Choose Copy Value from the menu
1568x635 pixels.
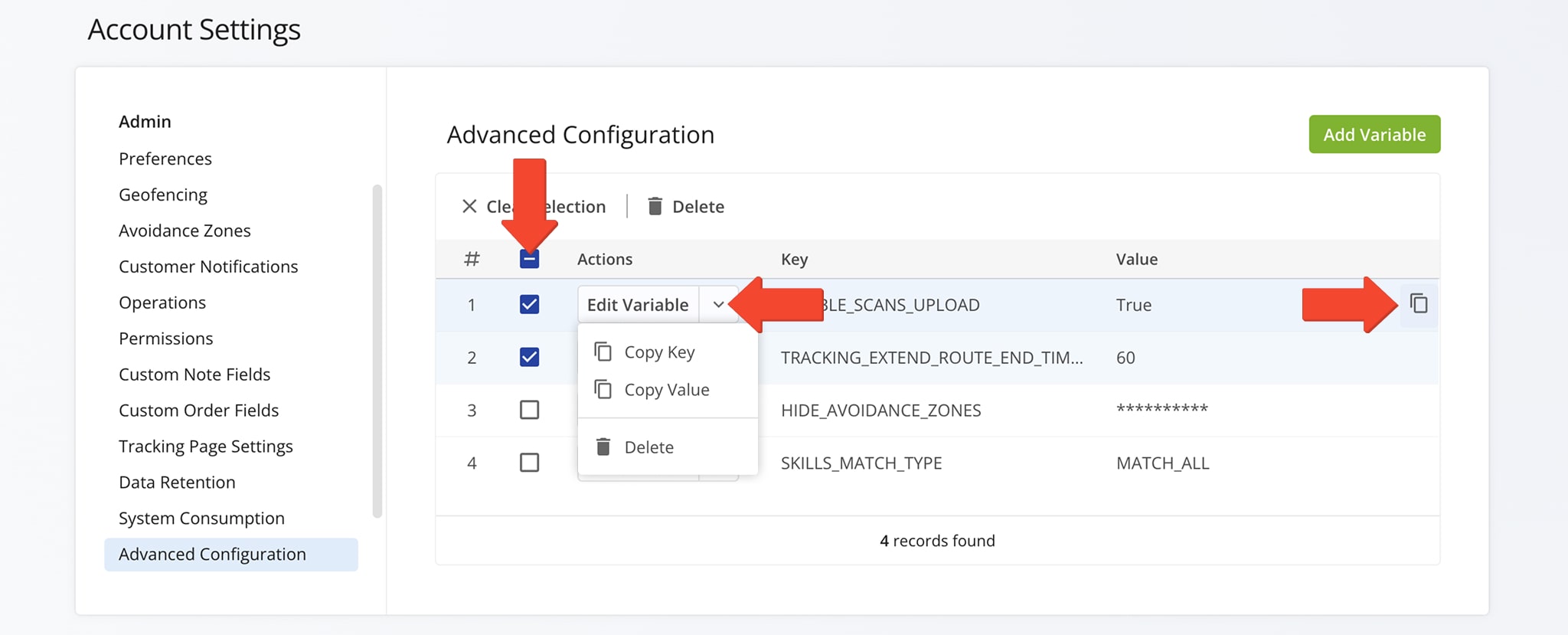(x=667, y=389)
